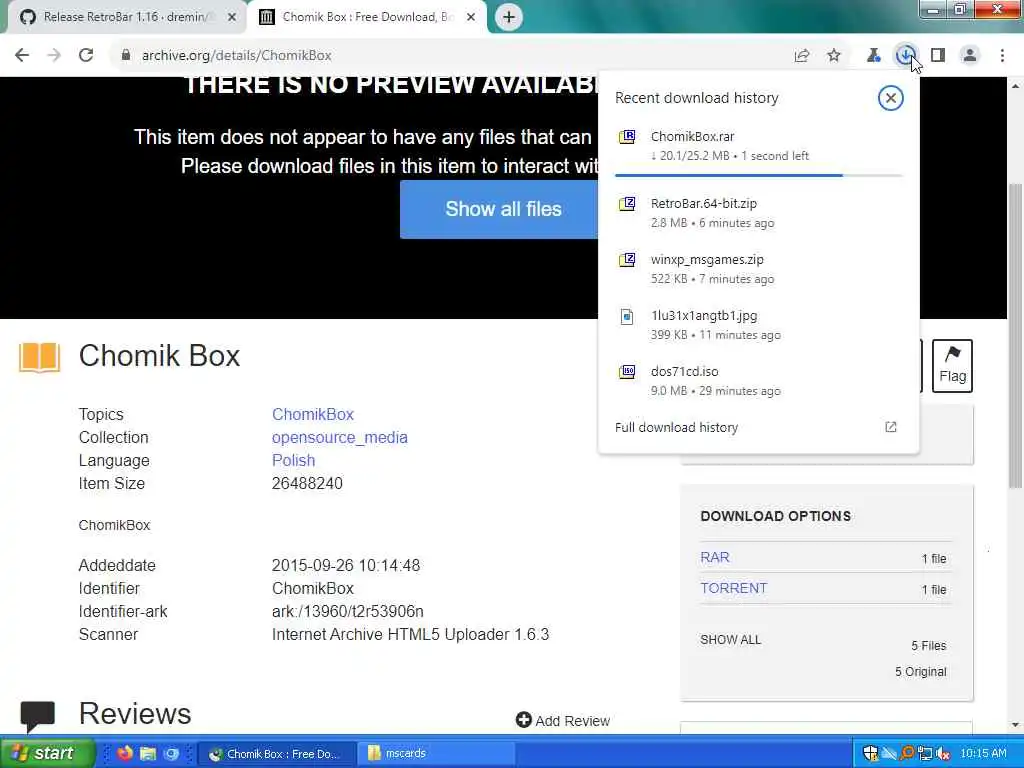Open the file explorer quick launch icon
This screenshot has width=1024, height=768.
point(148,753)
